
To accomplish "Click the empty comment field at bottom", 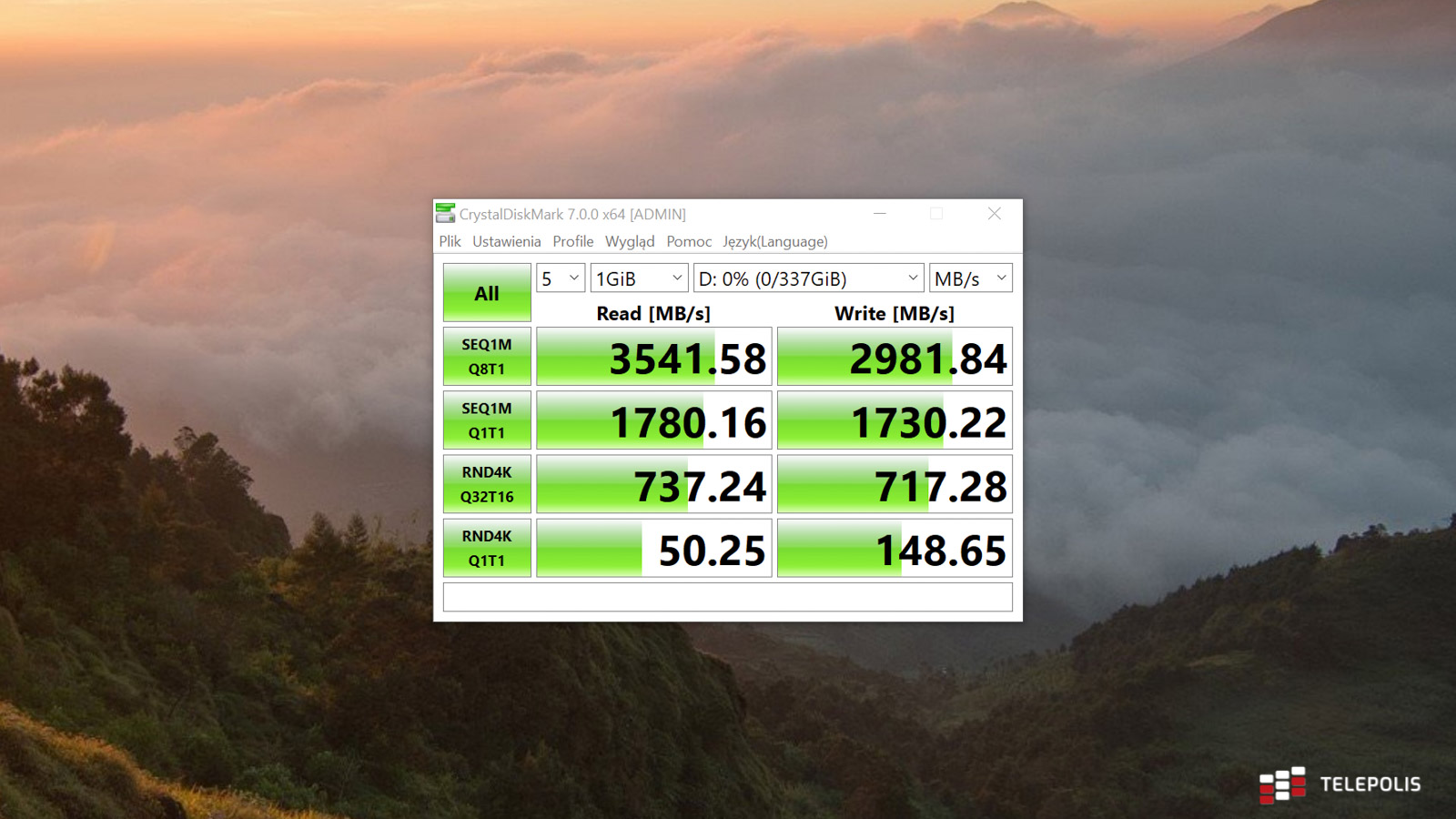I will [727, 597].
